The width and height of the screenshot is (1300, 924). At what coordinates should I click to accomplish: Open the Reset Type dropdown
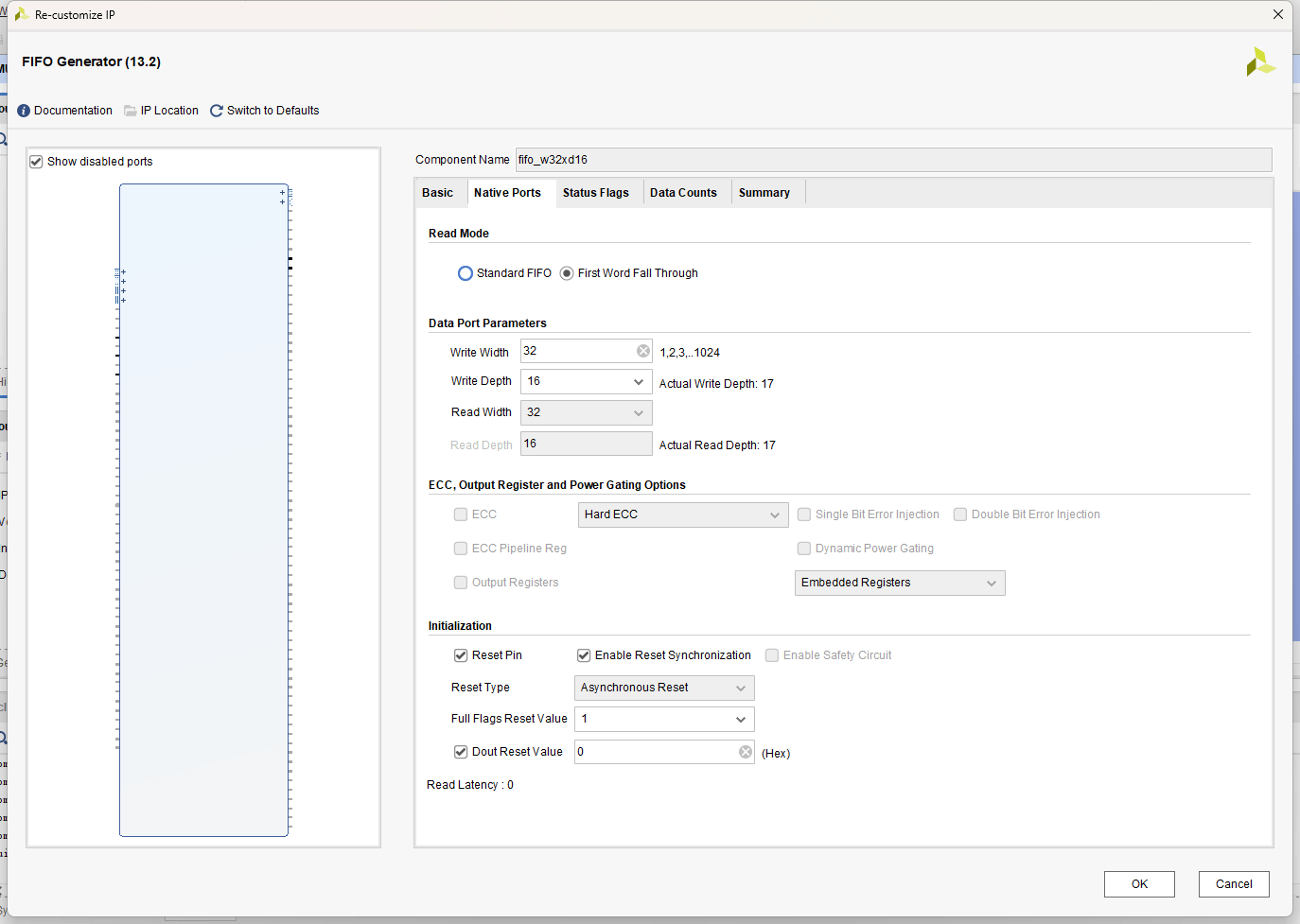(664, 688)
